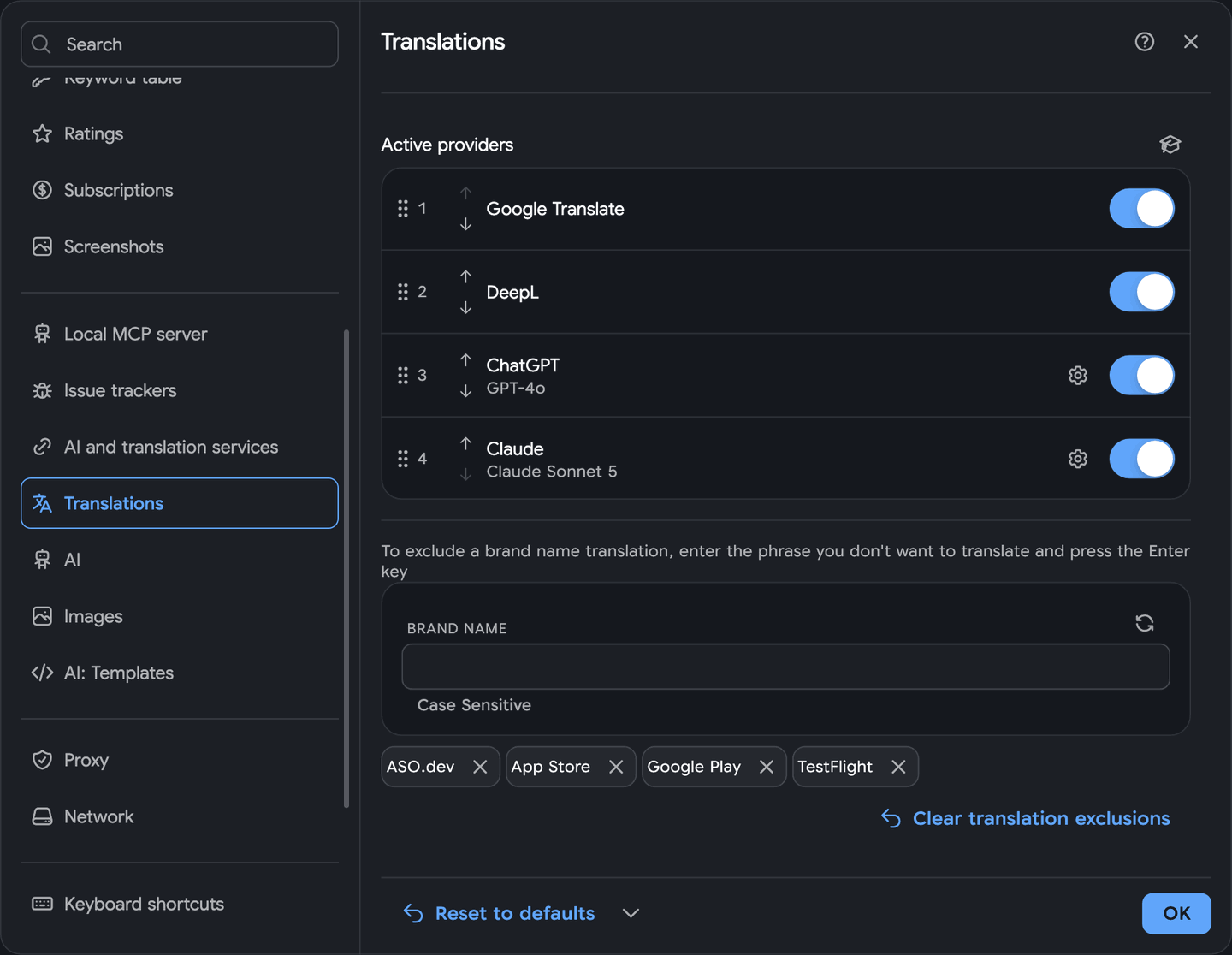1232x955 pixels.
Task: Remove the Google Play exclusion tag
Action: tap(767, 767)
